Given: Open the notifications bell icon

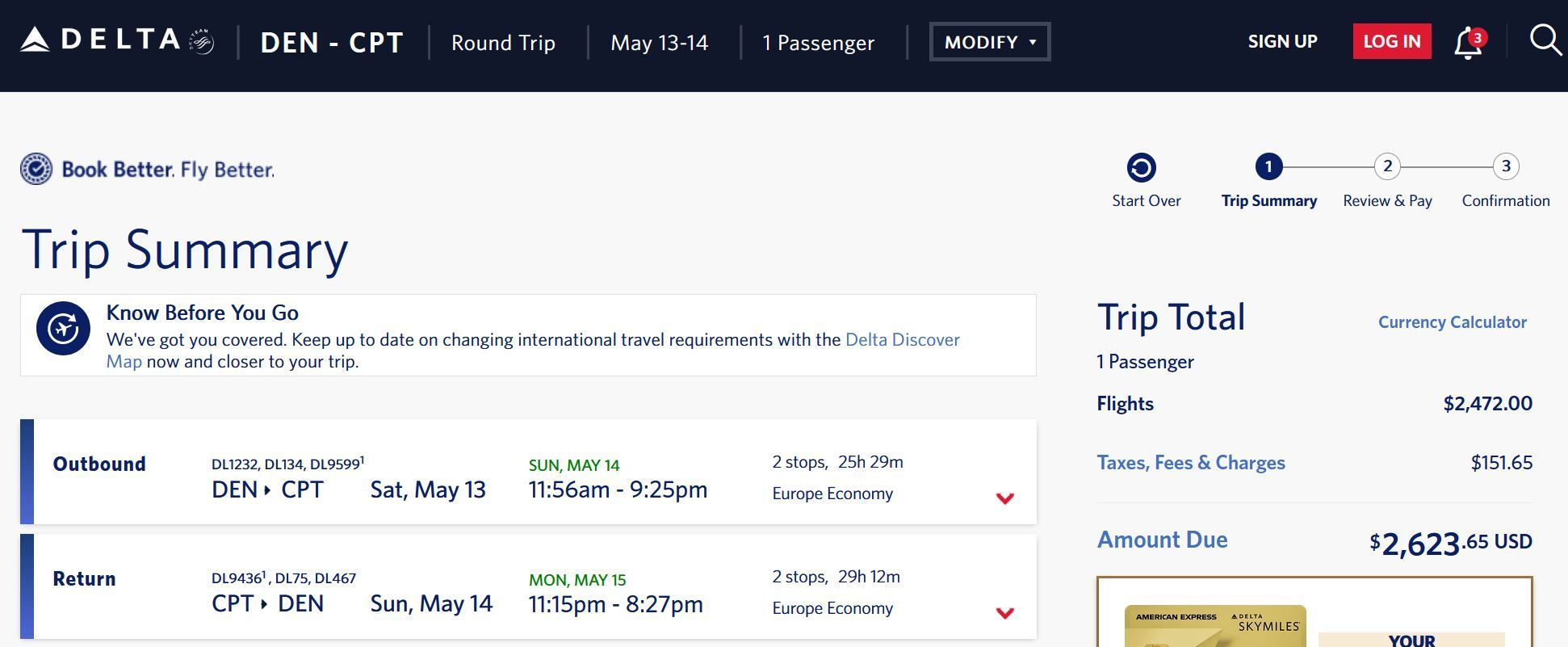Looking at the screenshot, I should tap(1469, 43).
